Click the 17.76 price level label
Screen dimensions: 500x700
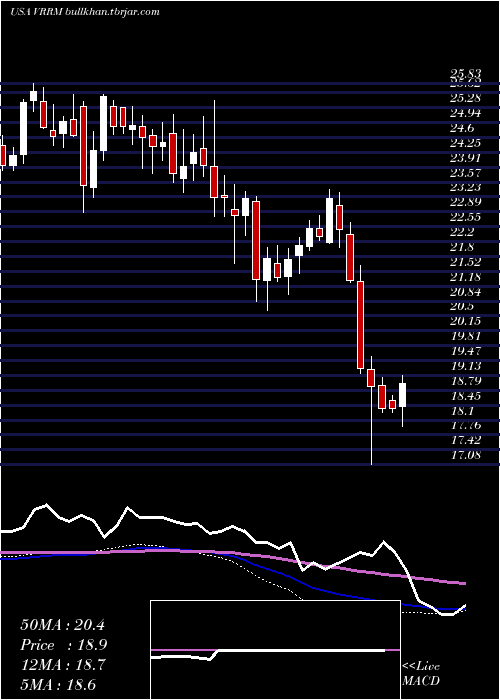click(x=466, y=425)
